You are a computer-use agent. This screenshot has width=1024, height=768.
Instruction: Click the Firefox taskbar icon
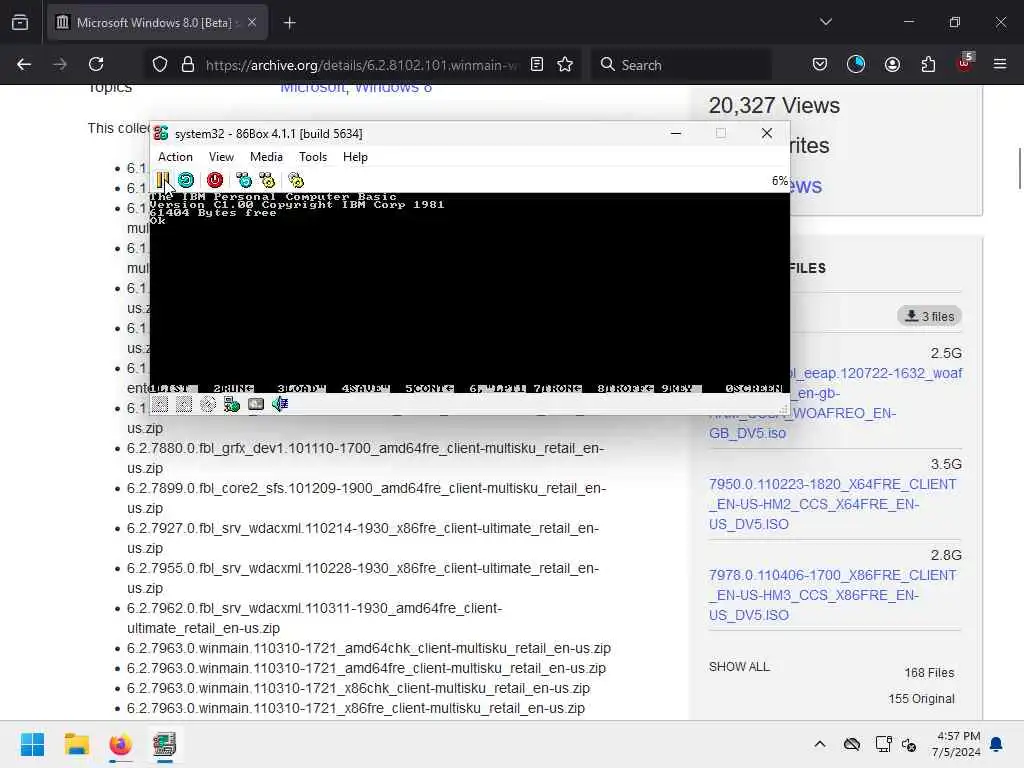(x=120, y=744)
